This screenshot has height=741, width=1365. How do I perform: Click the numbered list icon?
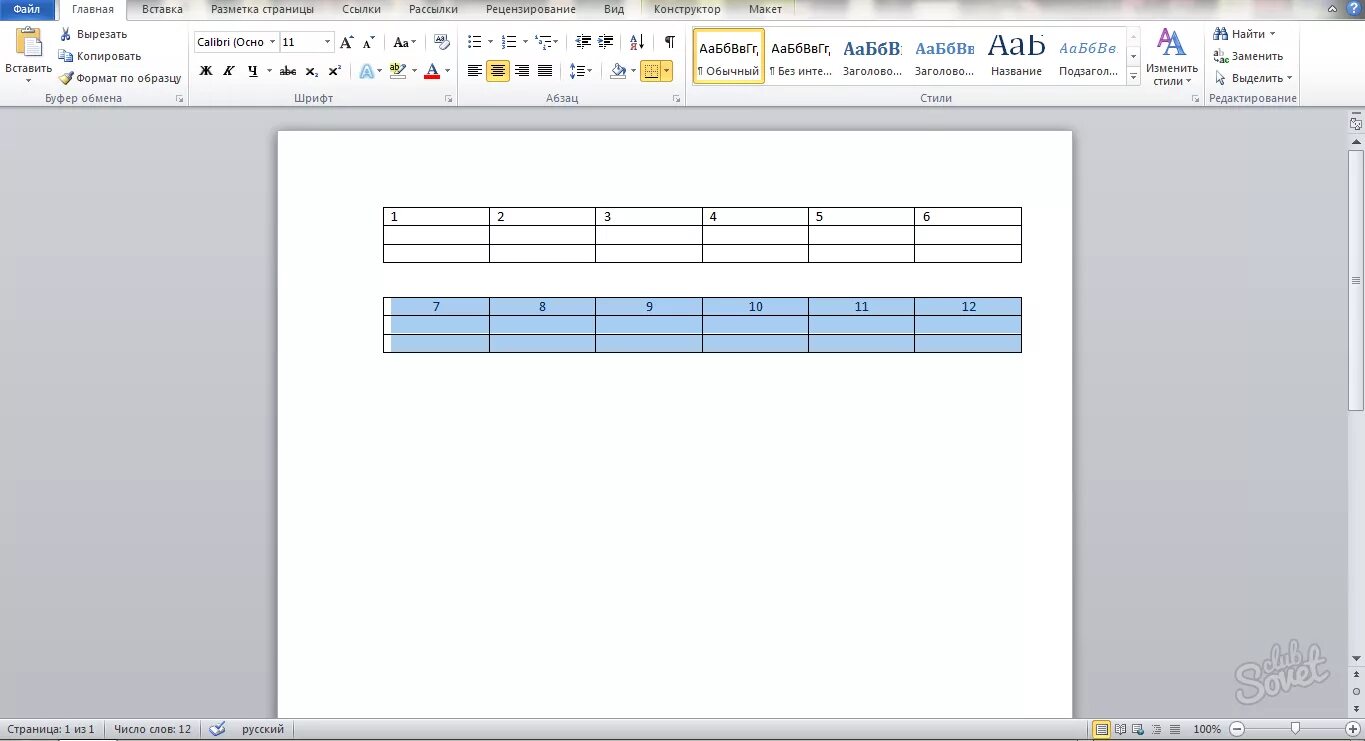509,42
